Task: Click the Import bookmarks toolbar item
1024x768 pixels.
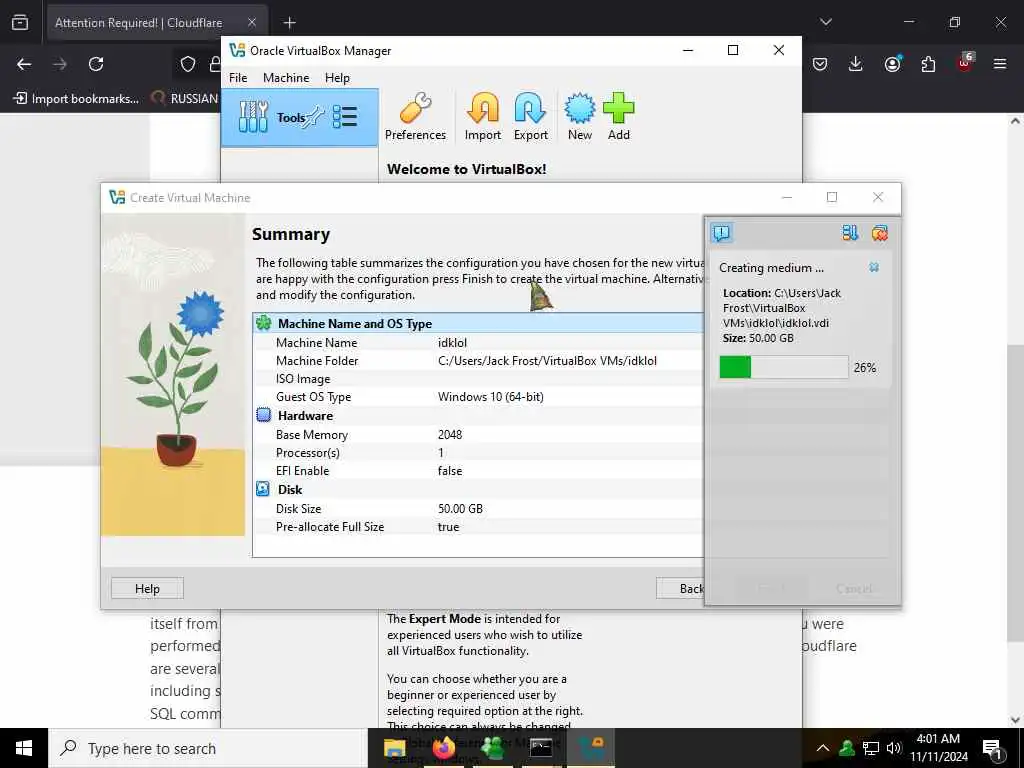Action: coord(76,99)
